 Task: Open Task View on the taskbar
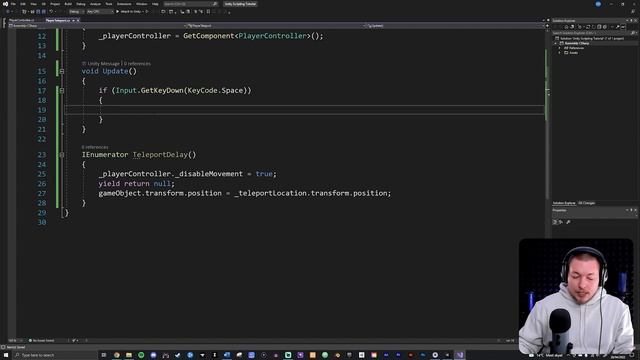pos(104,355)
